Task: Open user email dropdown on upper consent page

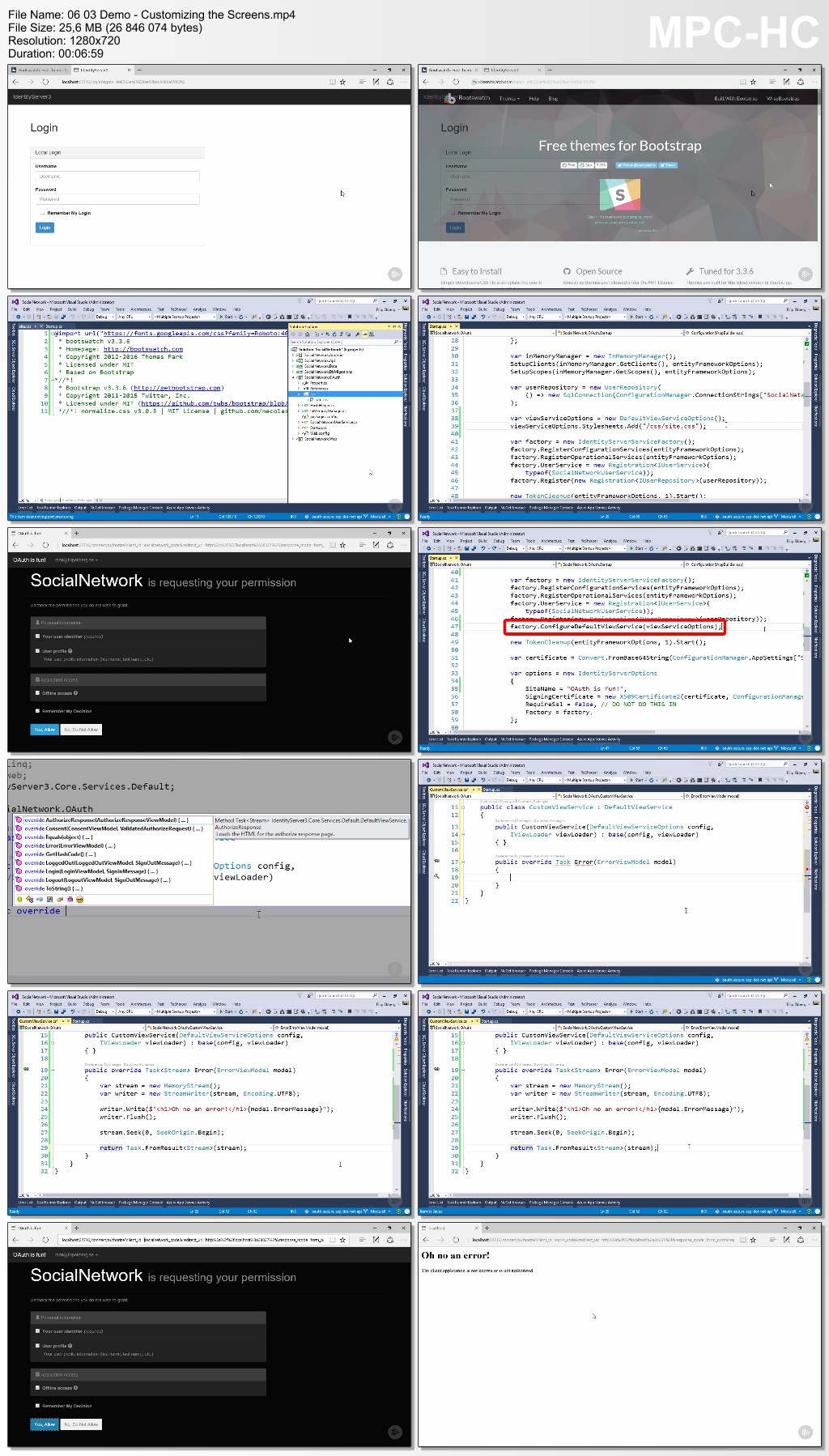Action: coord(77,560)
